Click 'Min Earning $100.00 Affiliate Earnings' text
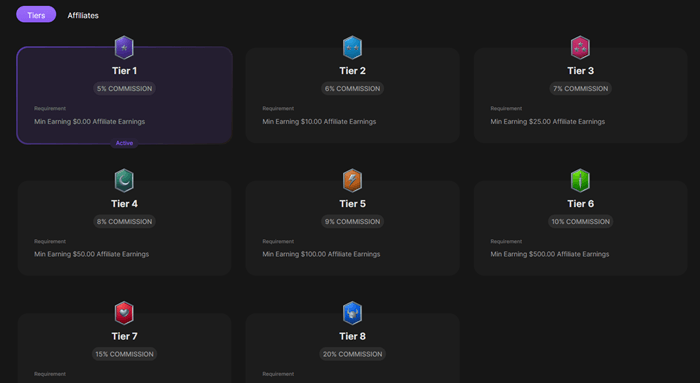The image size is (700, 383). tap(321, 254)
